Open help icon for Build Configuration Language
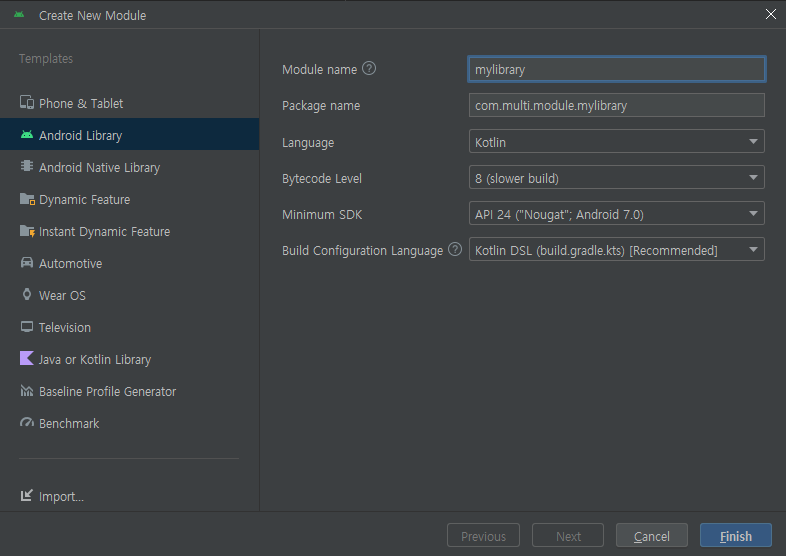The image size is (786, 556). [x=455, y=249]
